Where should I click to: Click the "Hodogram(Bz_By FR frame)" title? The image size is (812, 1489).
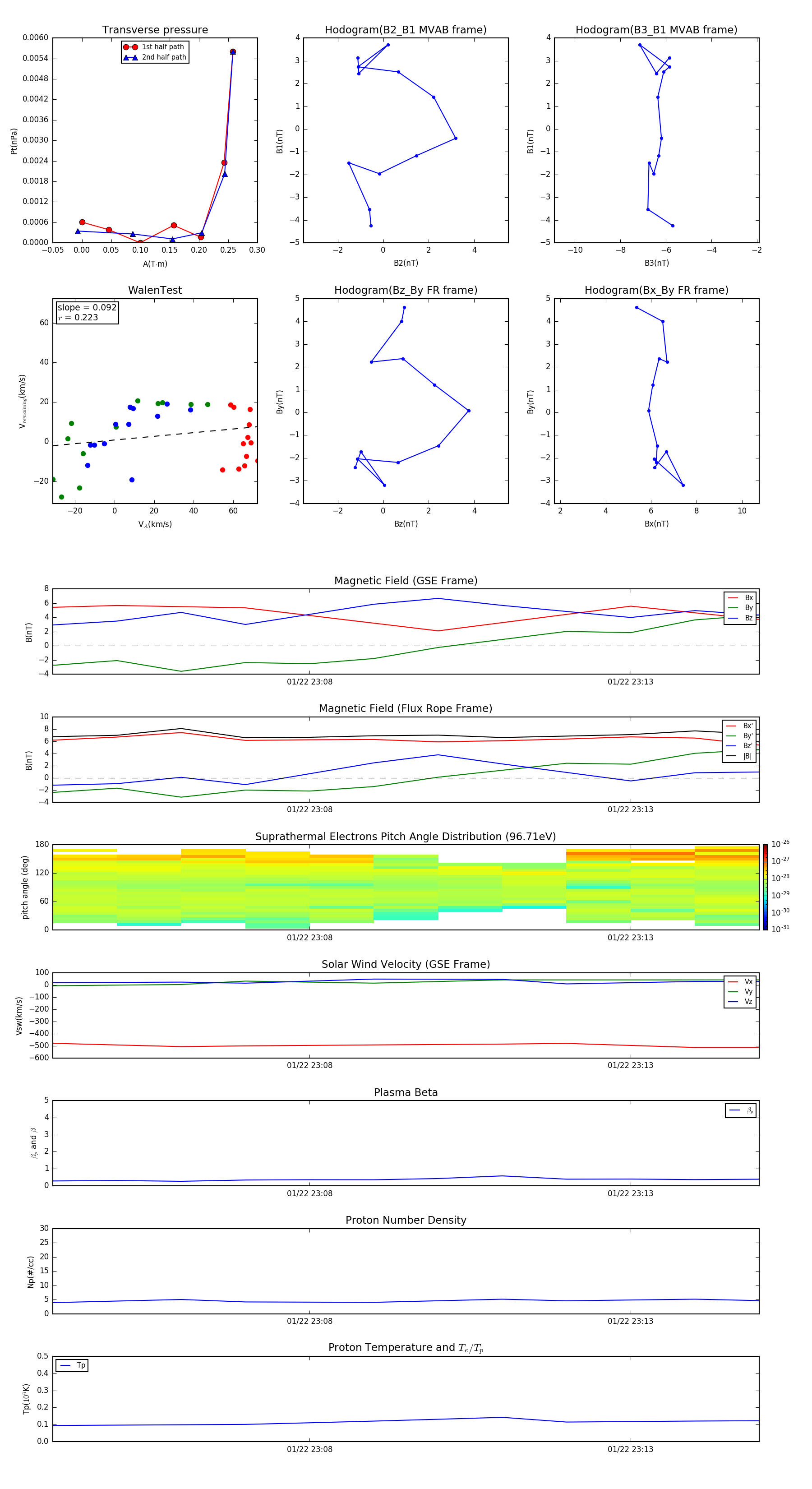click(406, 290)
